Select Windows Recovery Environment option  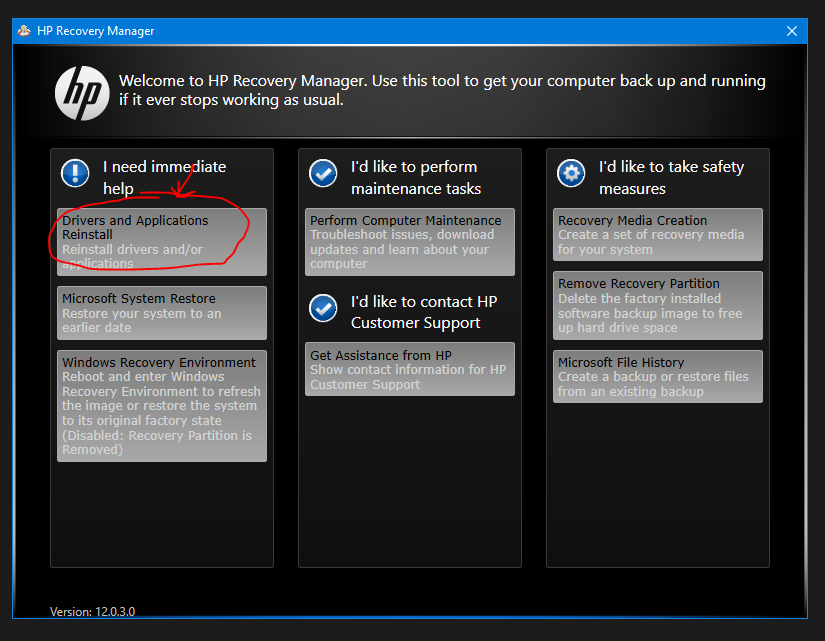point(161,405)
